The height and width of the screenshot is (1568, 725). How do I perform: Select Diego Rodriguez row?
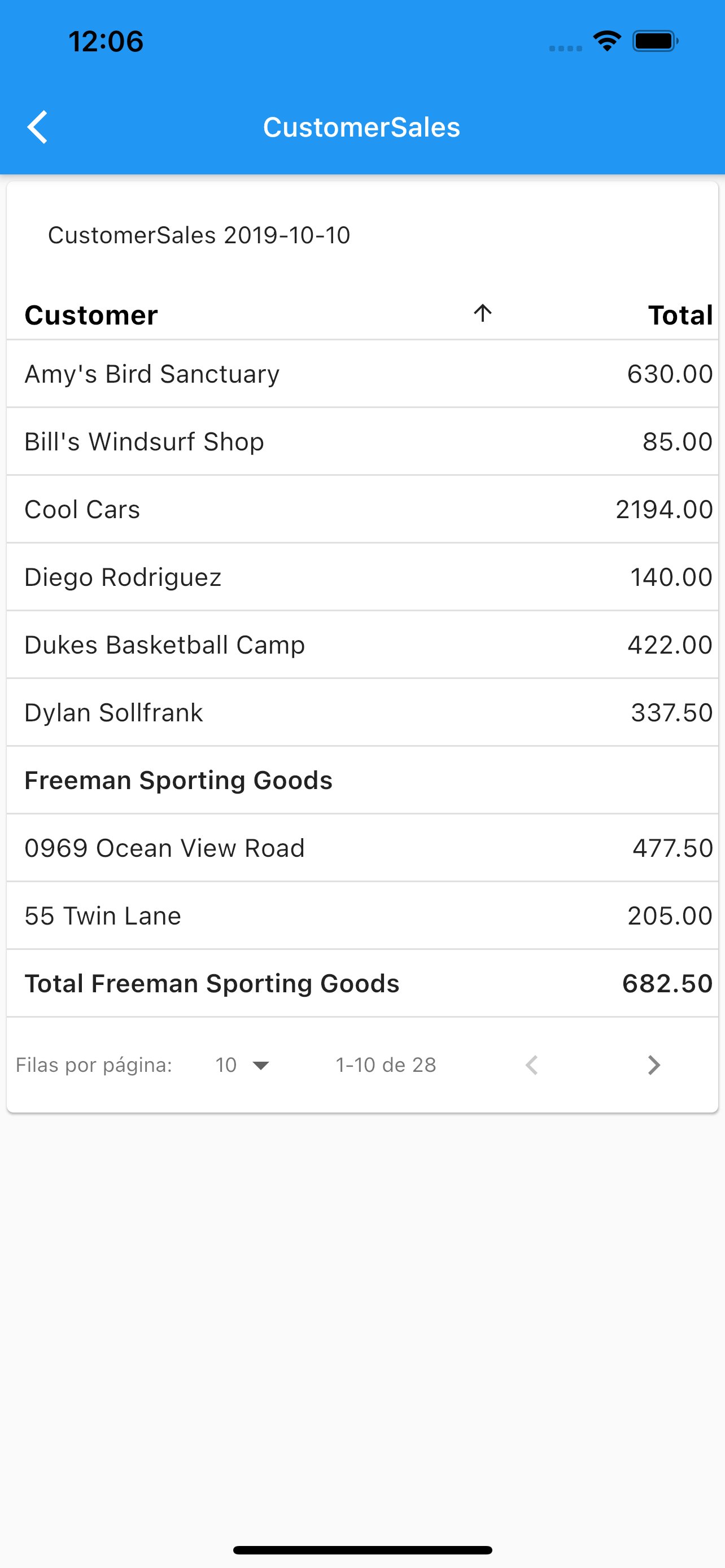pos(362,577)
